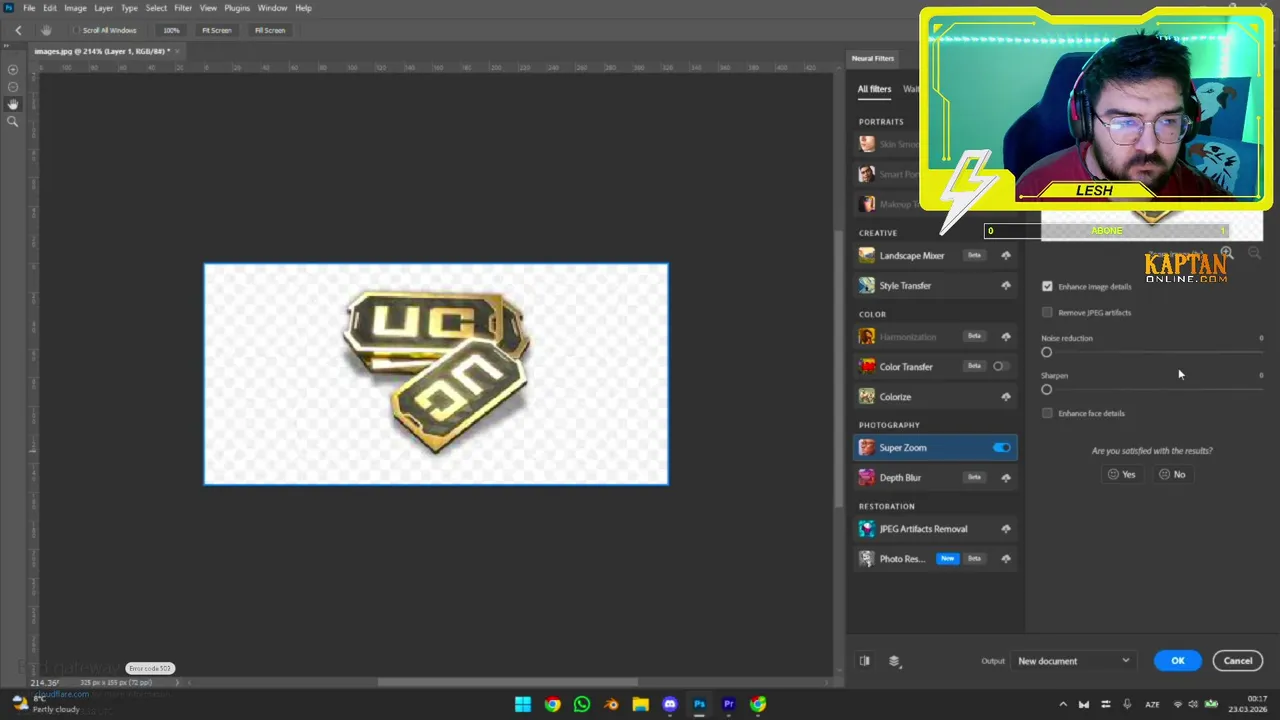
Task: Adjust the Sharpen slider handle
Action: 1047,389
